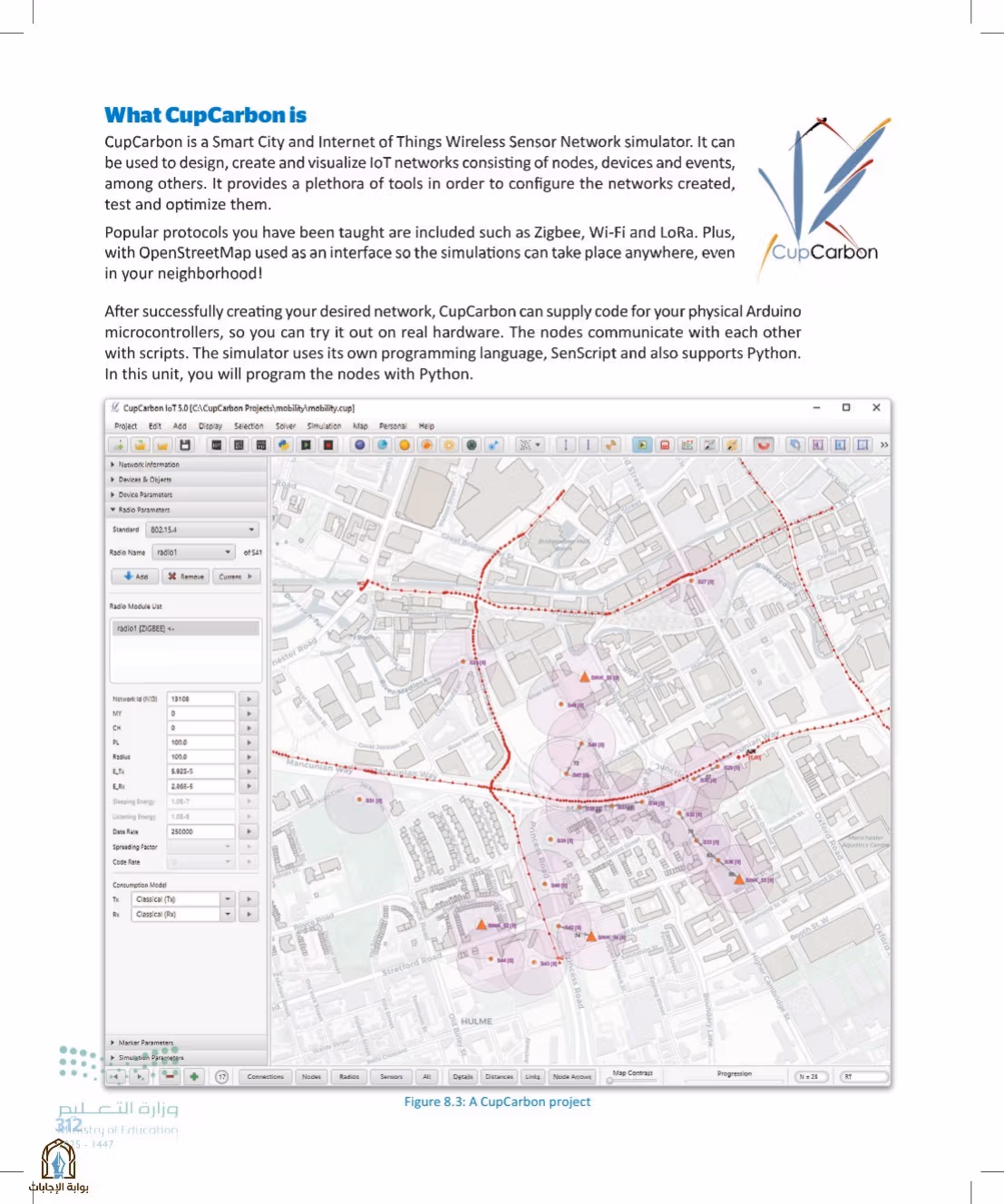Image resolution: width=1004 pixels, height=1204 pixels.
Task: Open the Rx Classical consumption dropdown
Action: 182,915
